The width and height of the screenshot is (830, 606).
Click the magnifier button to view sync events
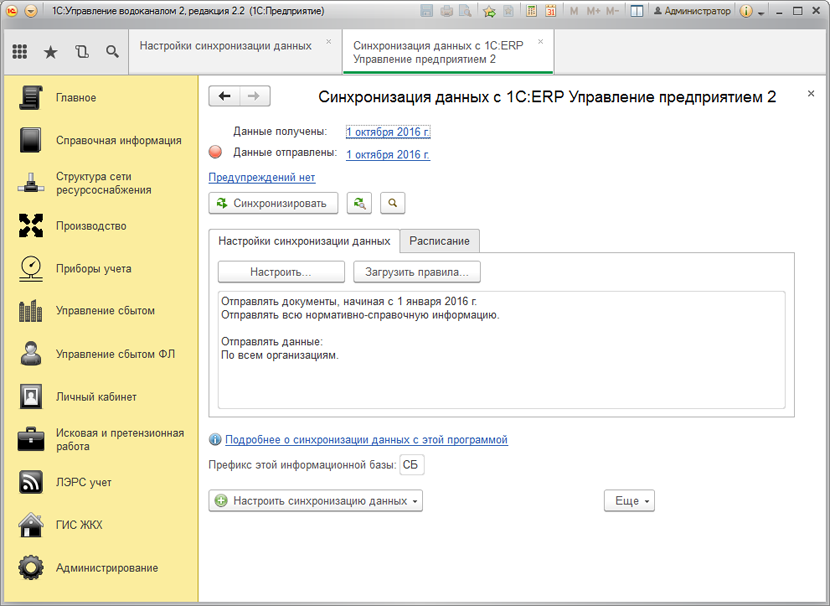(x=393, y=203)
